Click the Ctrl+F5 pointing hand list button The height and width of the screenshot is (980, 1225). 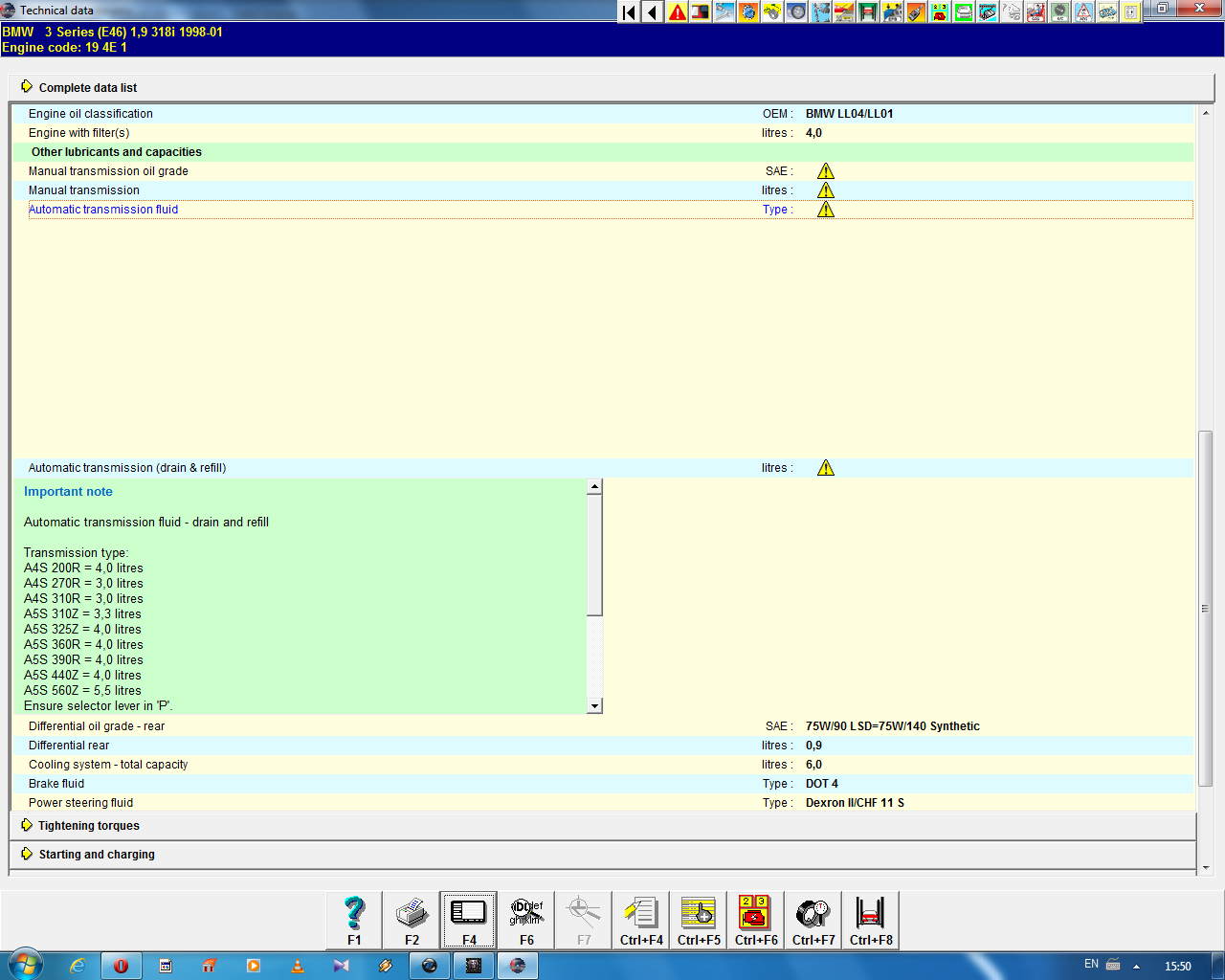pyautogui.click(x=699, y=921)
